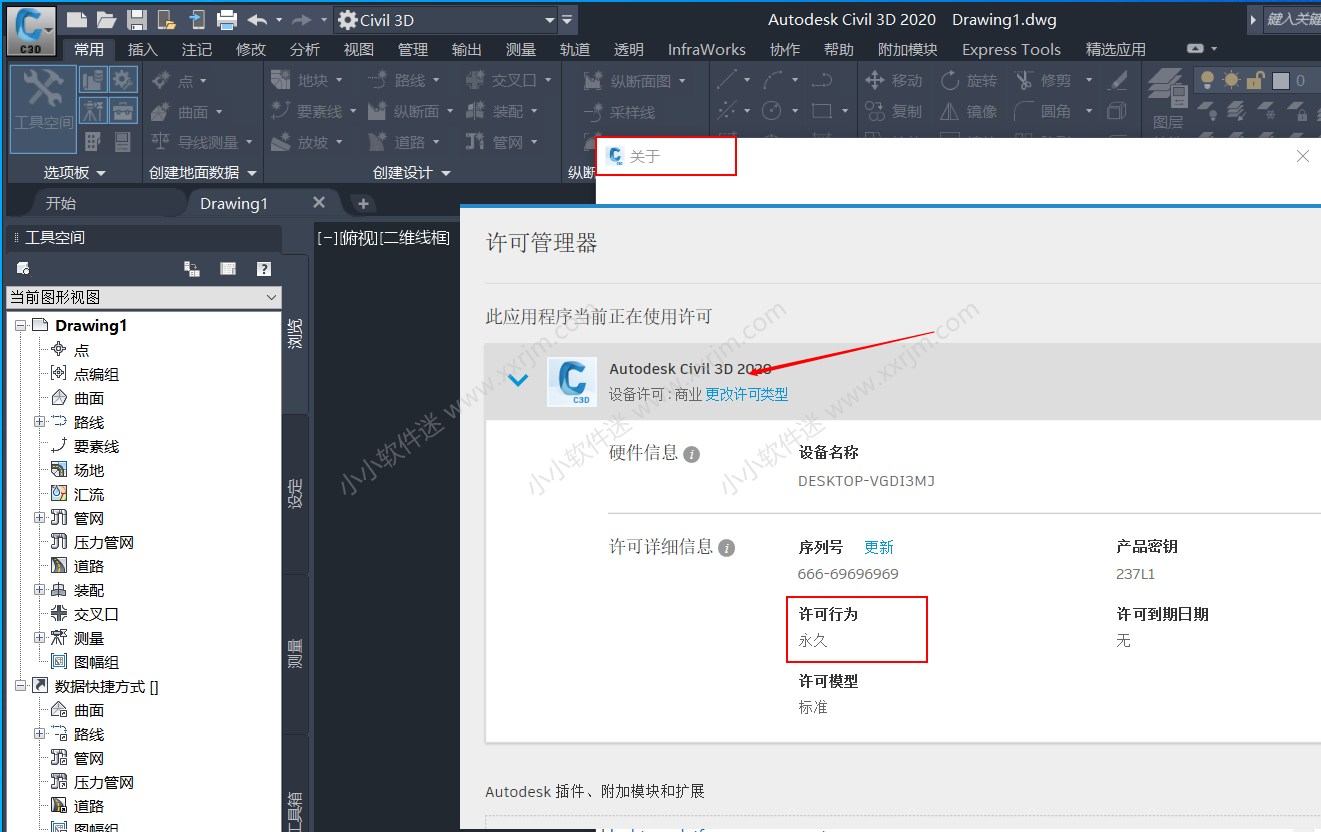Click the Plot printer icon

(x=227, y=19)
